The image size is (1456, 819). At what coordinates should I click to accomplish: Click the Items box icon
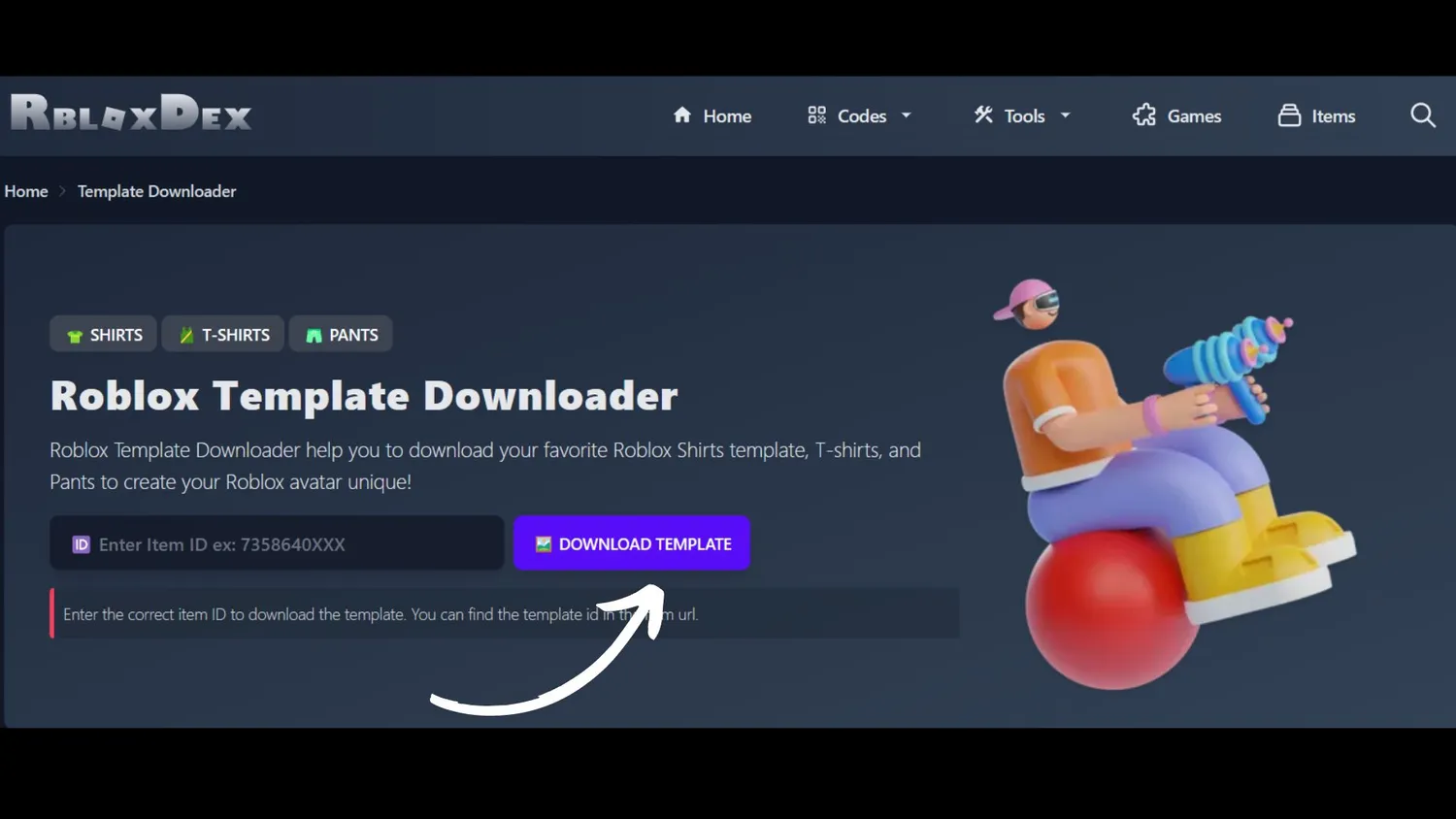click(x=1289, y=115)
